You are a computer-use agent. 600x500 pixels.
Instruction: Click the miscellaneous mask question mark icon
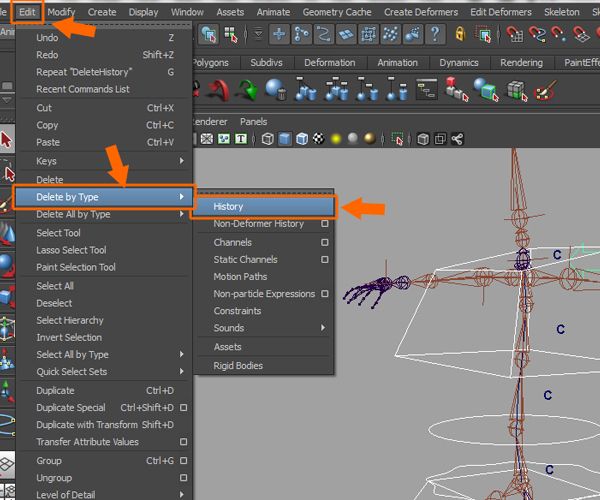435,35
